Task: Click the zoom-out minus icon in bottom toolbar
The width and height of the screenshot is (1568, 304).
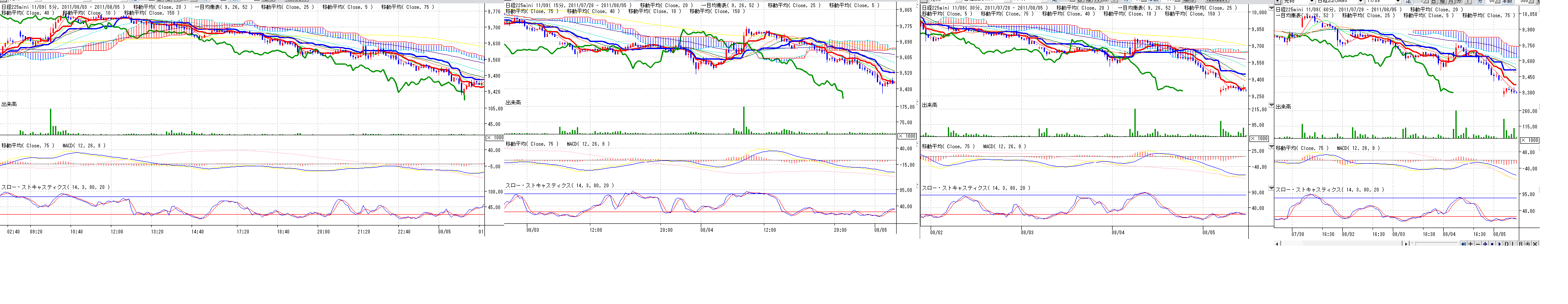Action: point(1478,244)
